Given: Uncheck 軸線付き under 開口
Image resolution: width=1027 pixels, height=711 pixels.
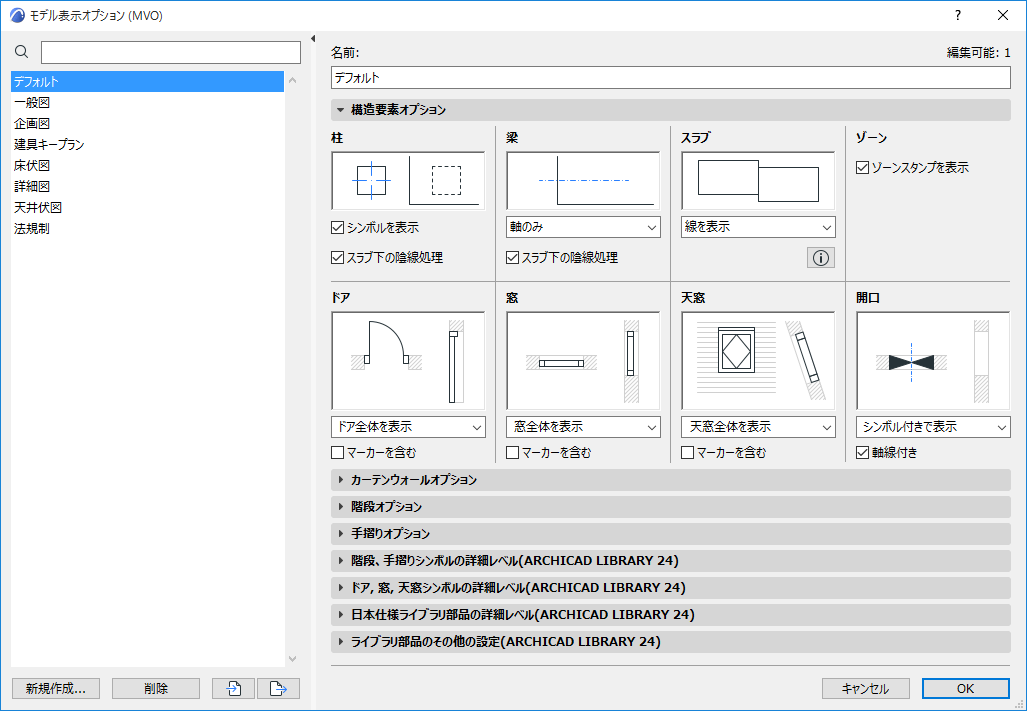Looking at the screenshot, I should coord(863,452).
